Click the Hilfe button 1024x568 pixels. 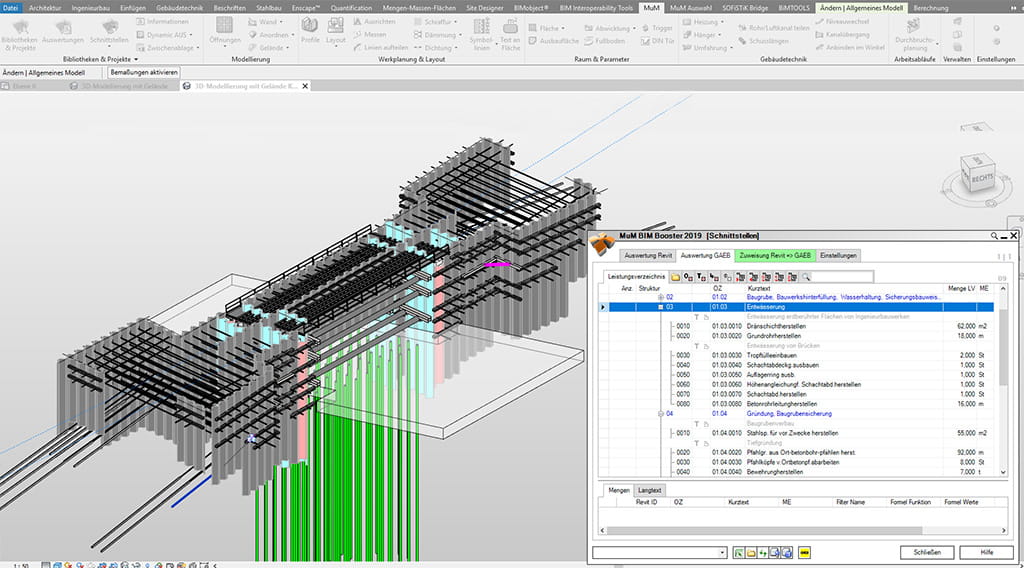pyautogui.click(x=986, y=552)
